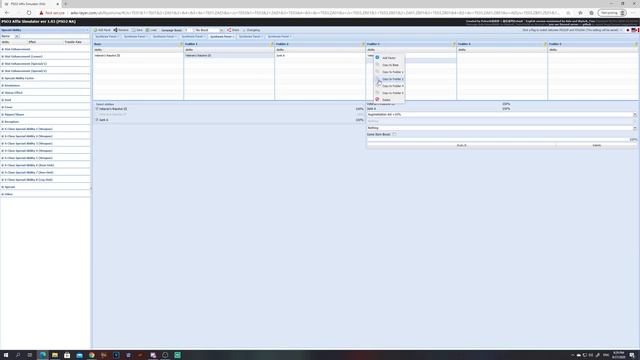This screenshot has height=360, width=640.
Task: Click the Fodder 5 panel header icon
Action: (x=636, y=44)
